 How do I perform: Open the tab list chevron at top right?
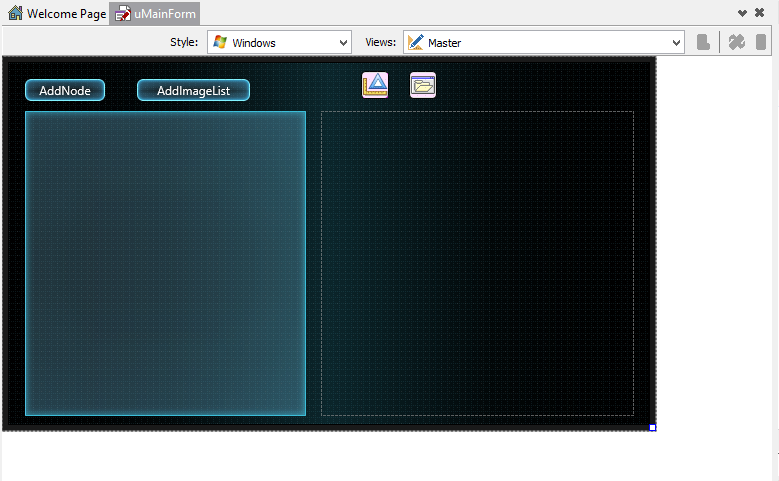(x=742, y=13)
